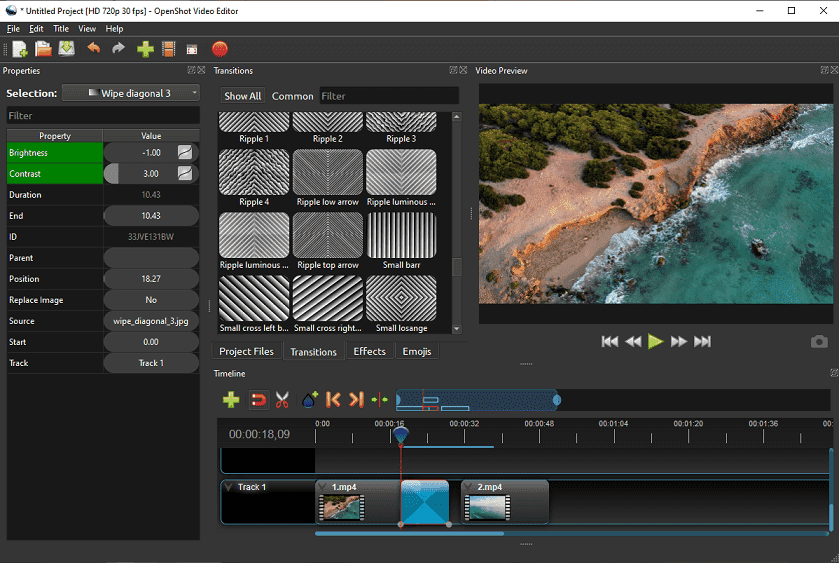Export video with red circle button
This screenshot has height=563, width=839.
click(x=219, y=49)
